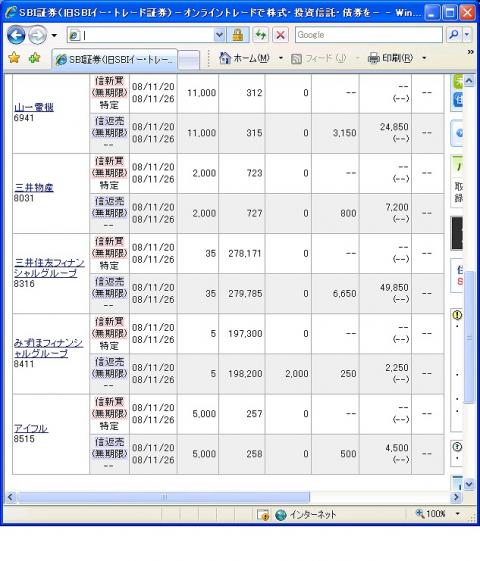Select the 279,785 price cell
Image resolution: width=480 pixels, height=561 pixels.
[245, 294]
